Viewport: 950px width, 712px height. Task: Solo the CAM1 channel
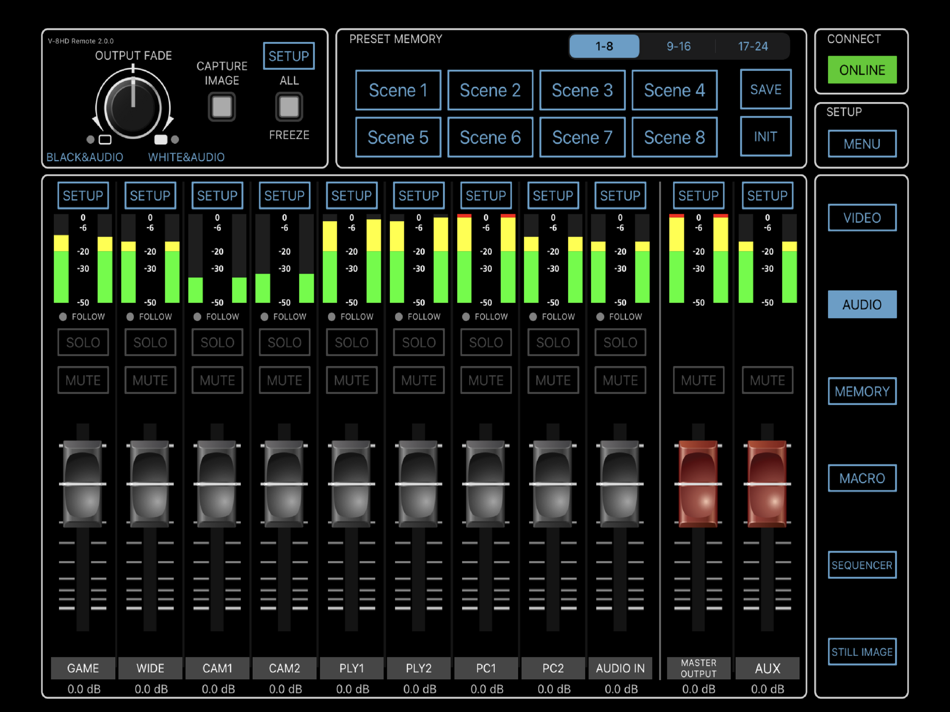217,342
